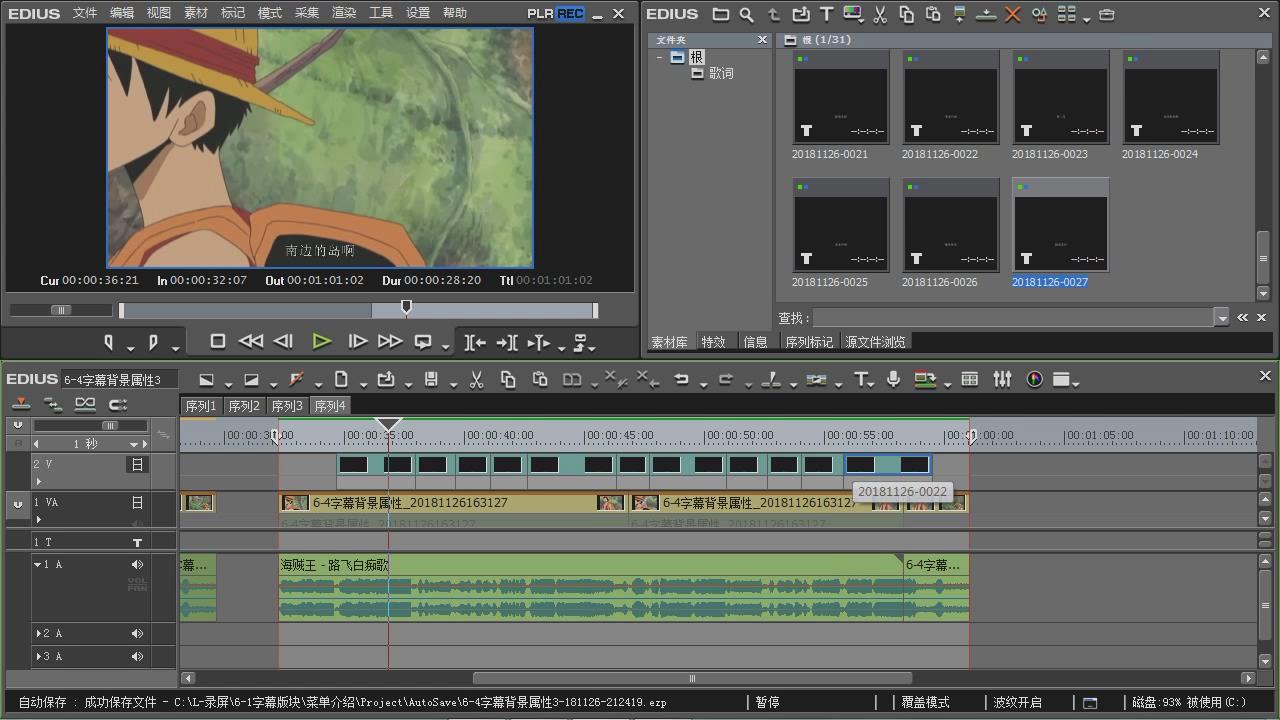Switch to the 特效 tab

713,342
